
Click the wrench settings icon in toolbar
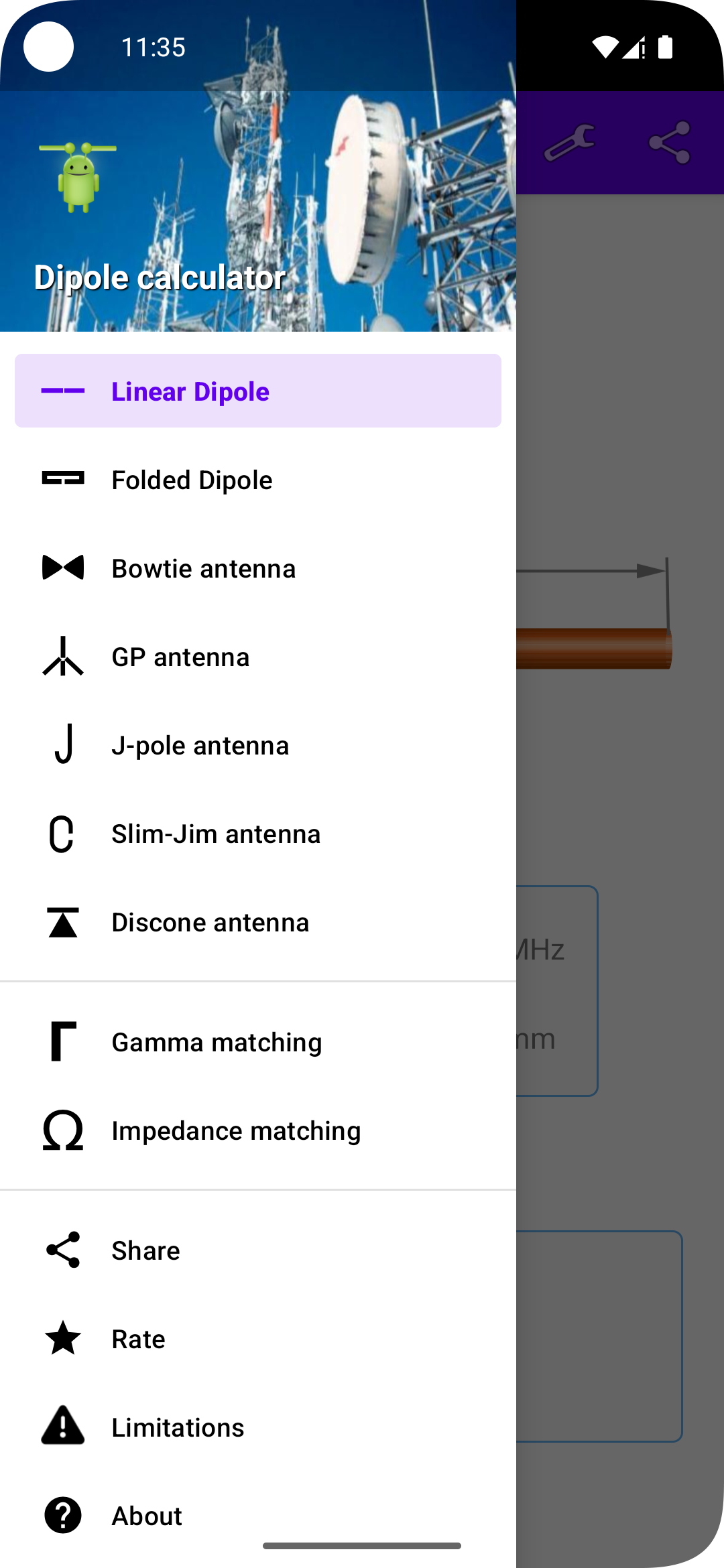(x=570, y=143)
